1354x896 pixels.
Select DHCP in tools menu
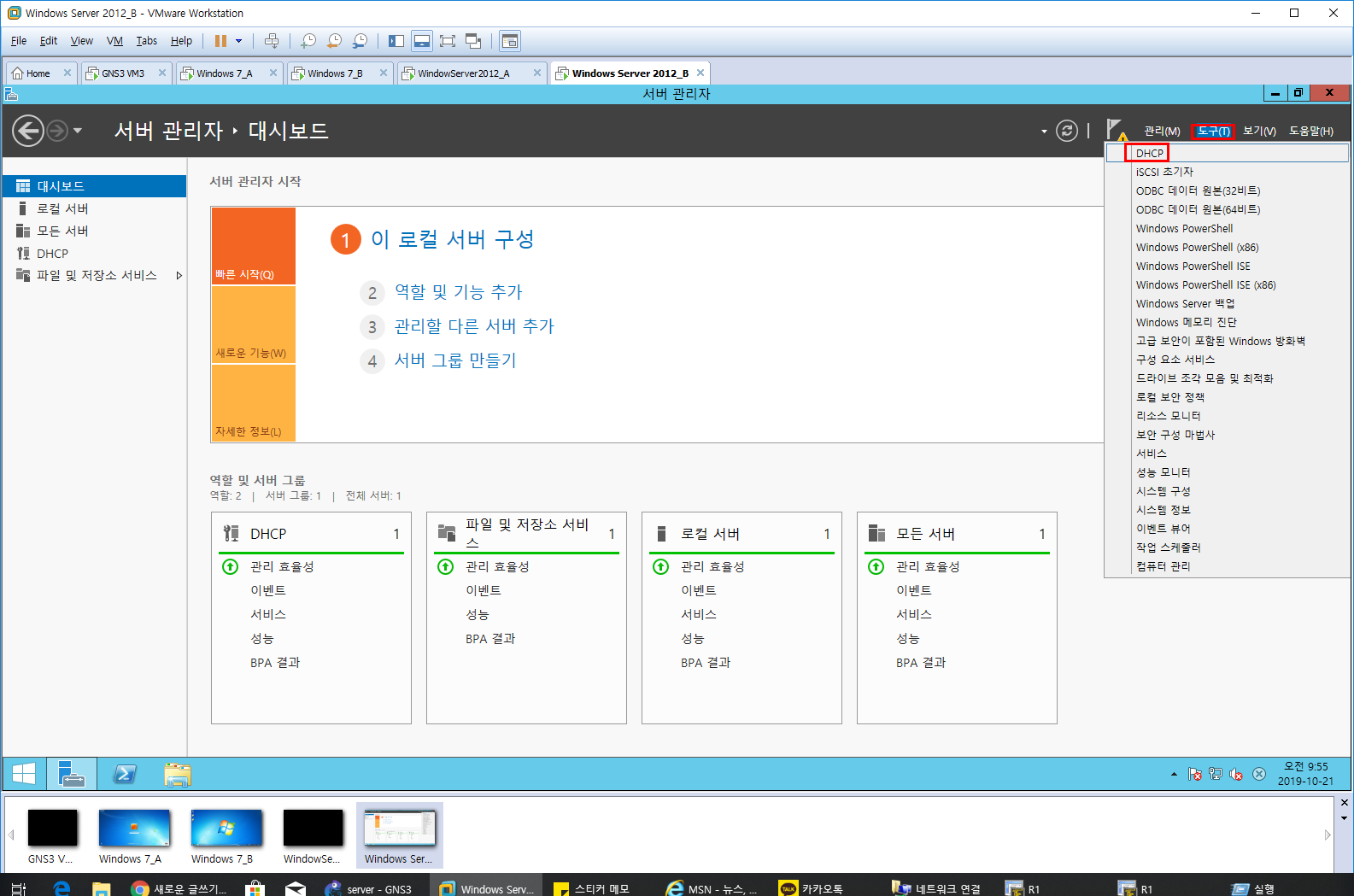[1227, 153]
